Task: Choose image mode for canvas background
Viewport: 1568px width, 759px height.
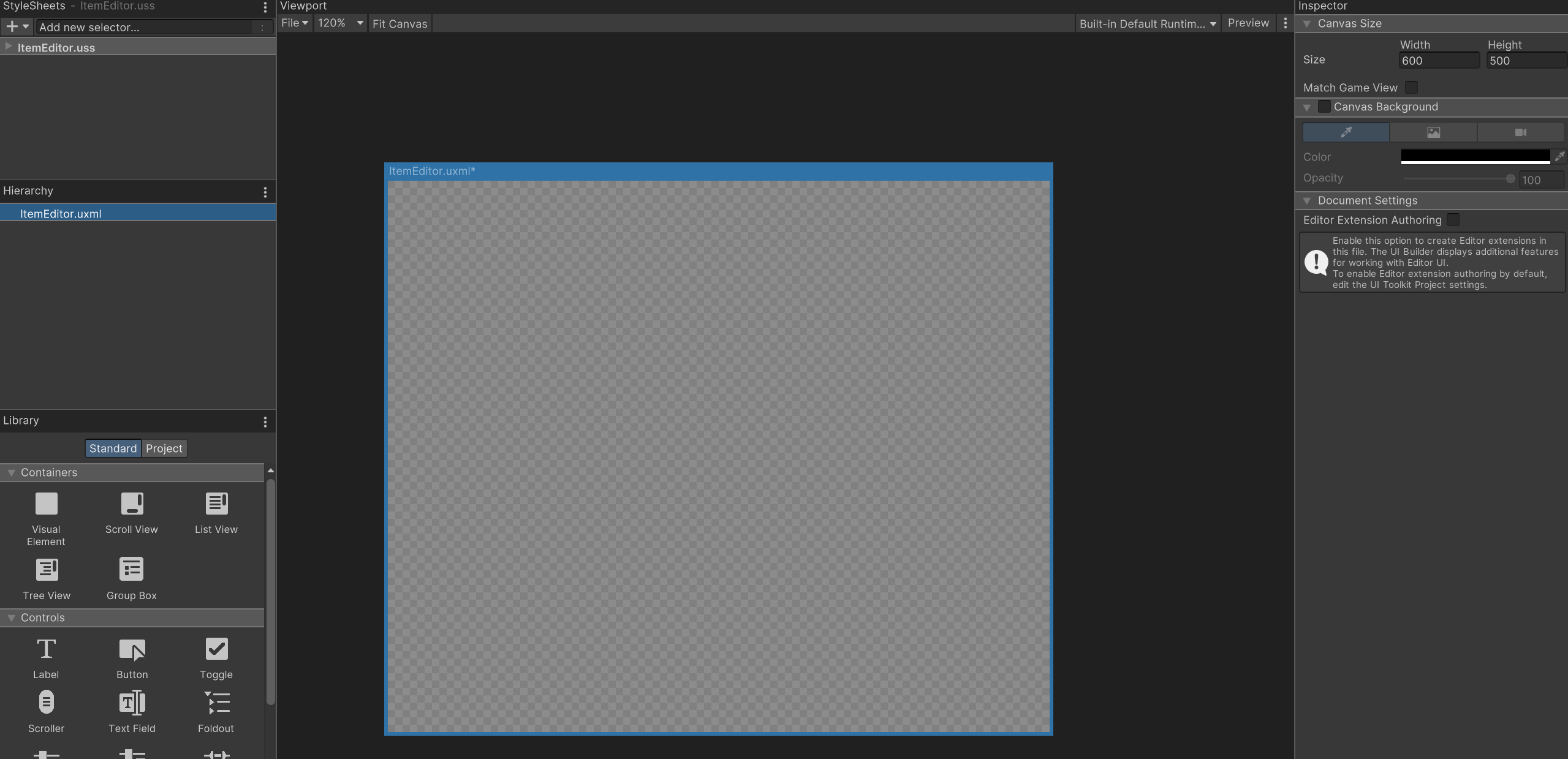Action: tap(1433, 132)
